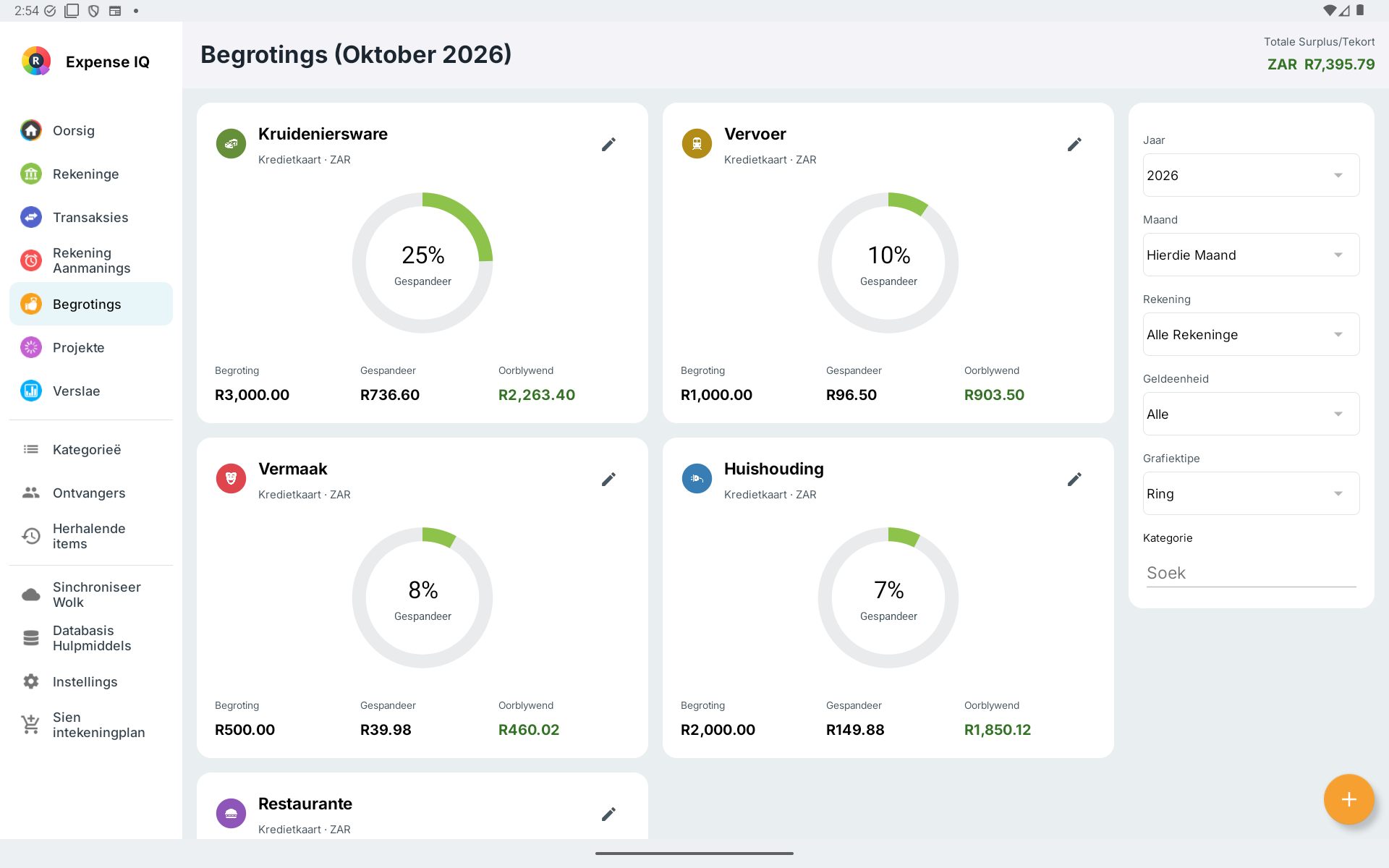
Task: Go to Transaksies in sidebar
Action: [91, 217]
